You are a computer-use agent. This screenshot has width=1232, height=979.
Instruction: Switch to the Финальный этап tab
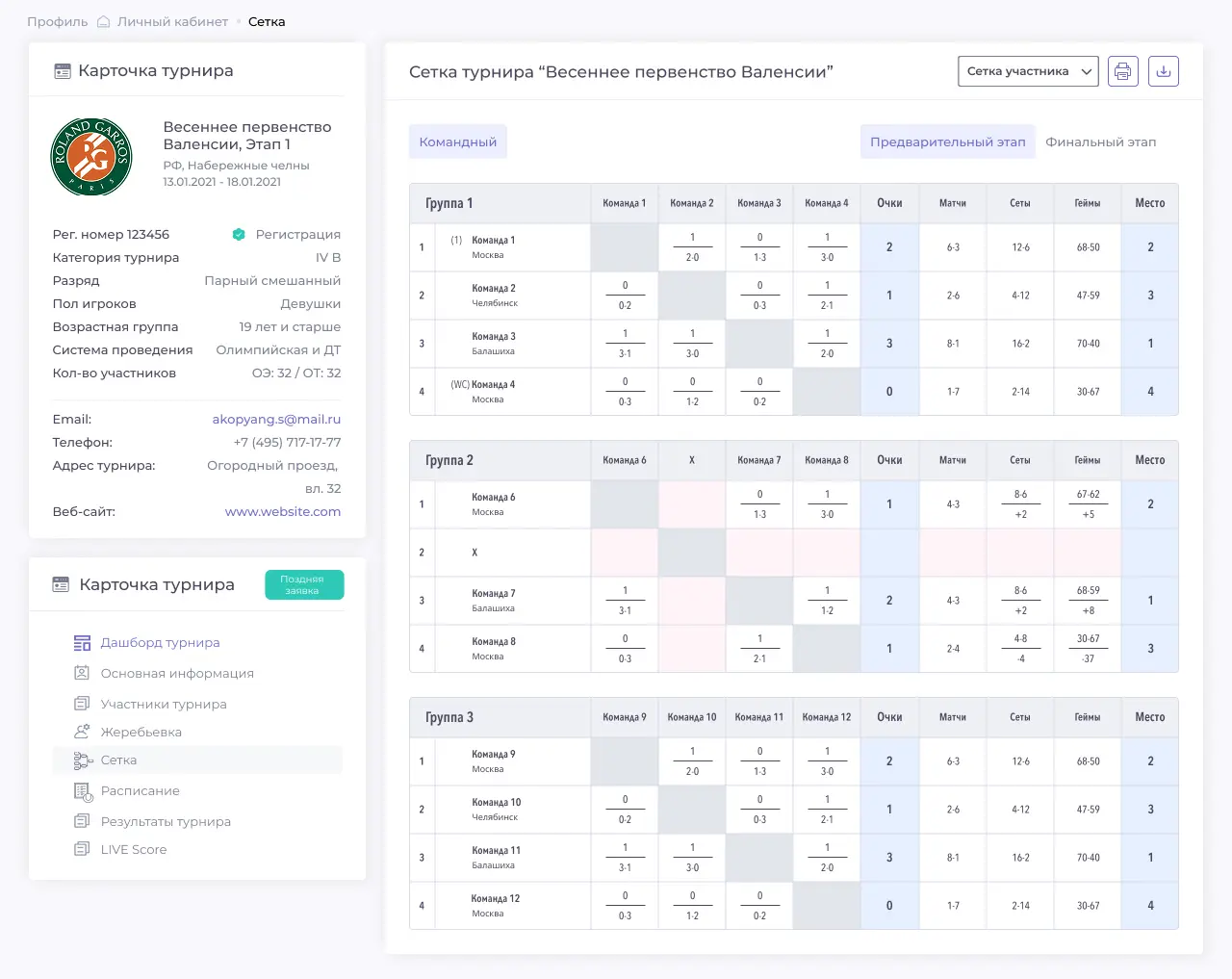pos(1101,142)
